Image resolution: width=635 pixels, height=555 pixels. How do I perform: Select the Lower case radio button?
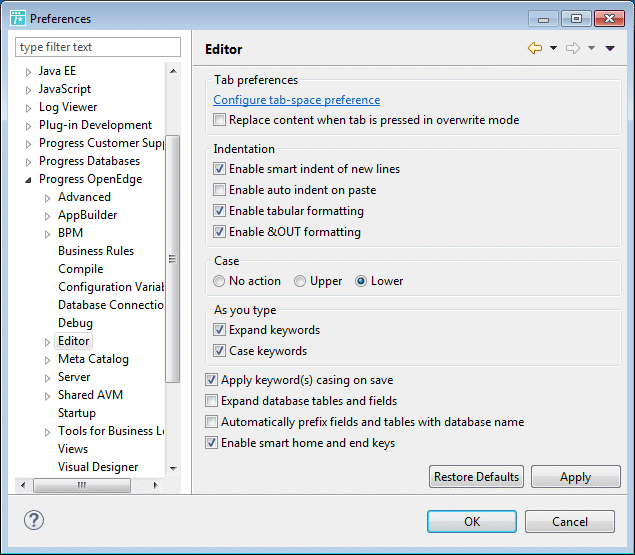361,281
